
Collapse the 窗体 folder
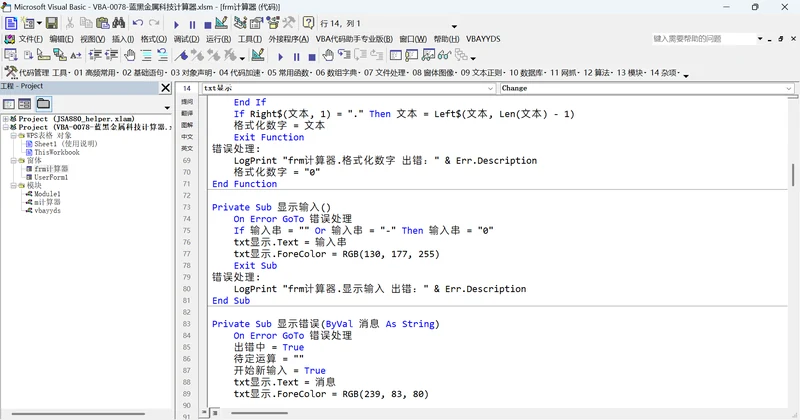coord(14,160)
